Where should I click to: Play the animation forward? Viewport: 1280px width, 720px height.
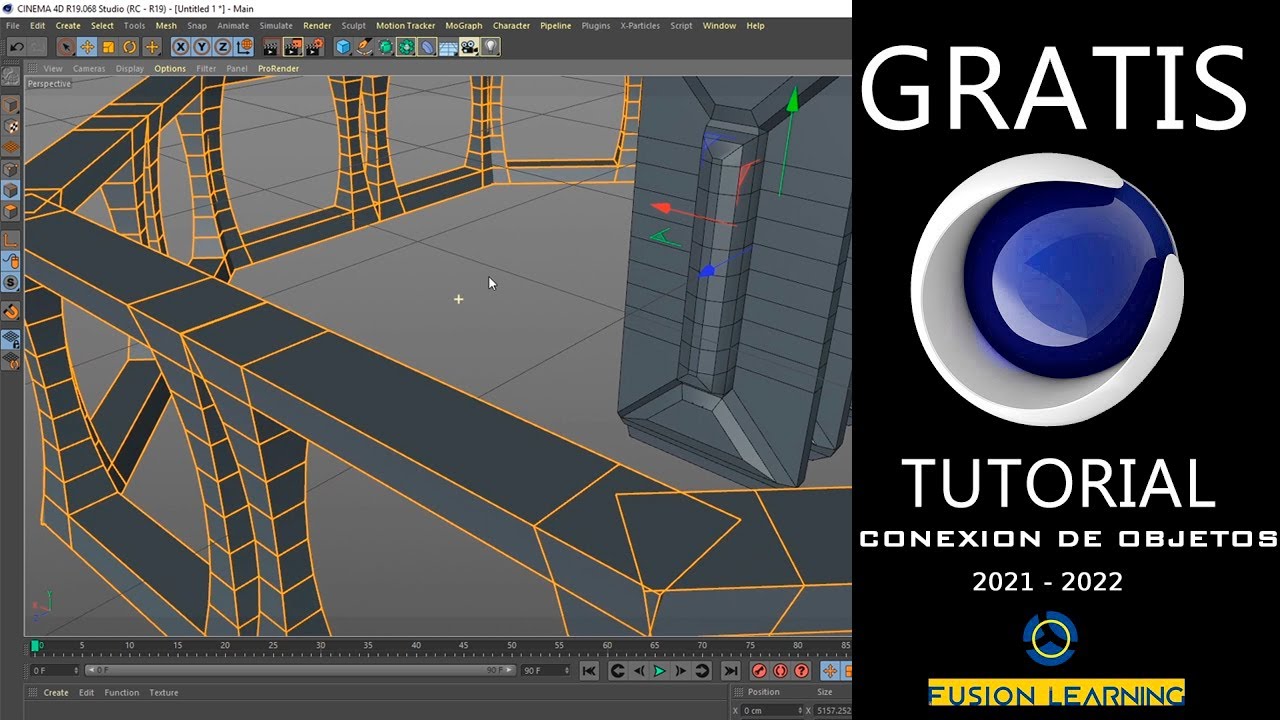(659, 671)
